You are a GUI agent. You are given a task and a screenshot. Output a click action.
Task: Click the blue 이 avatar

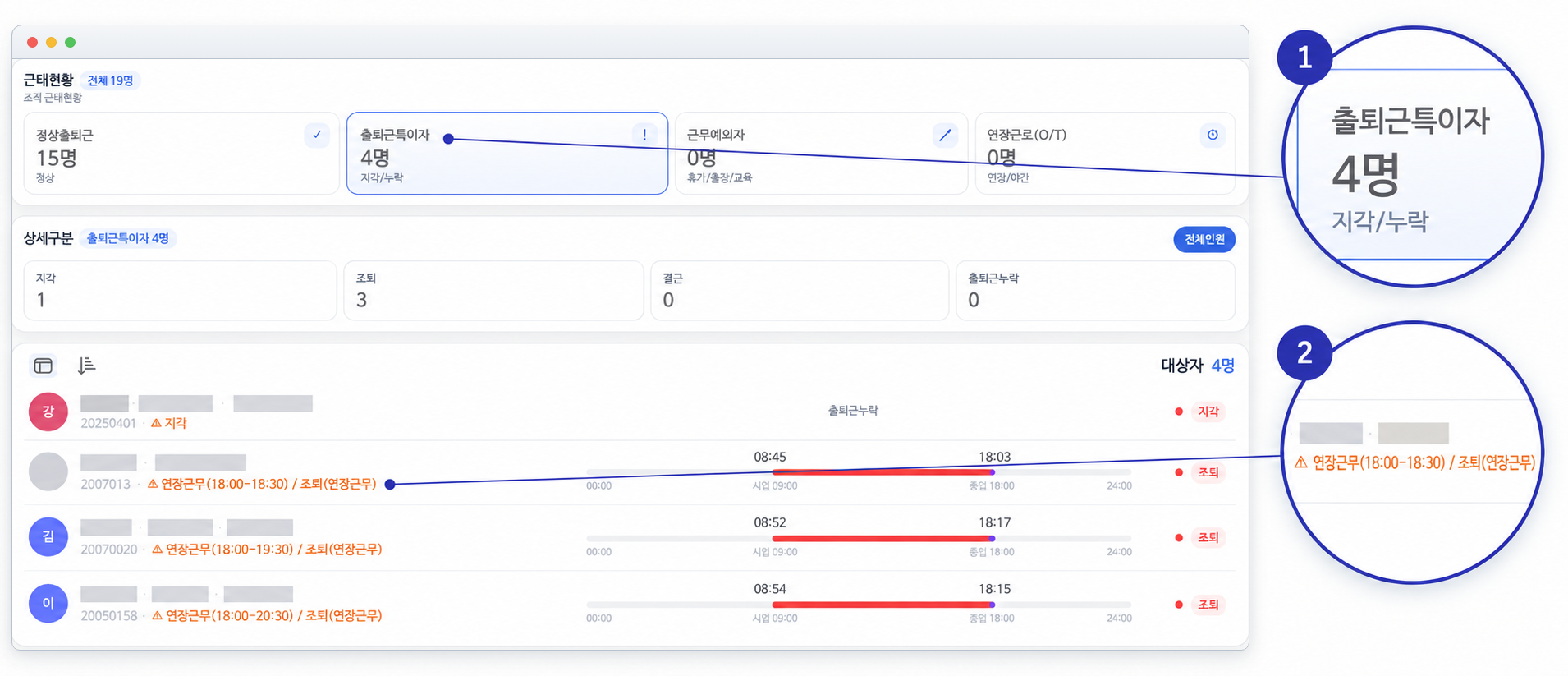pyautogui.click(x=48, y=603)
